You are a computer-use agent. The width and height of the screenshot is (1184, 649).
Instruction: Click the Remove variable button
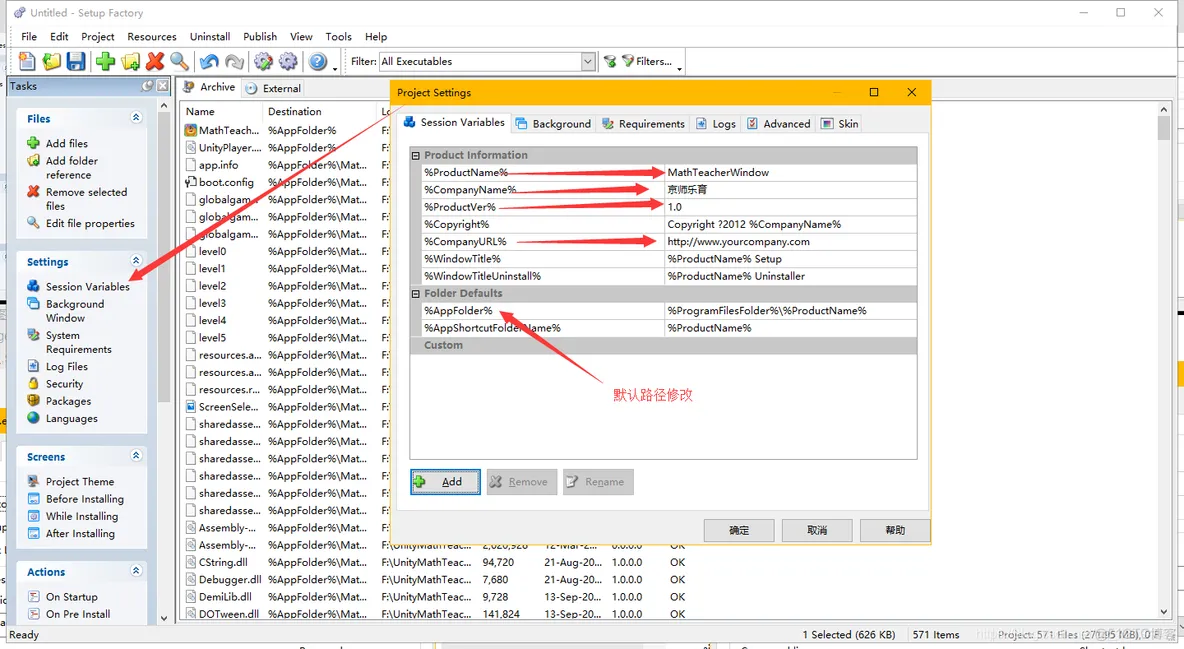pyautogui.click(x=522, y=482)
